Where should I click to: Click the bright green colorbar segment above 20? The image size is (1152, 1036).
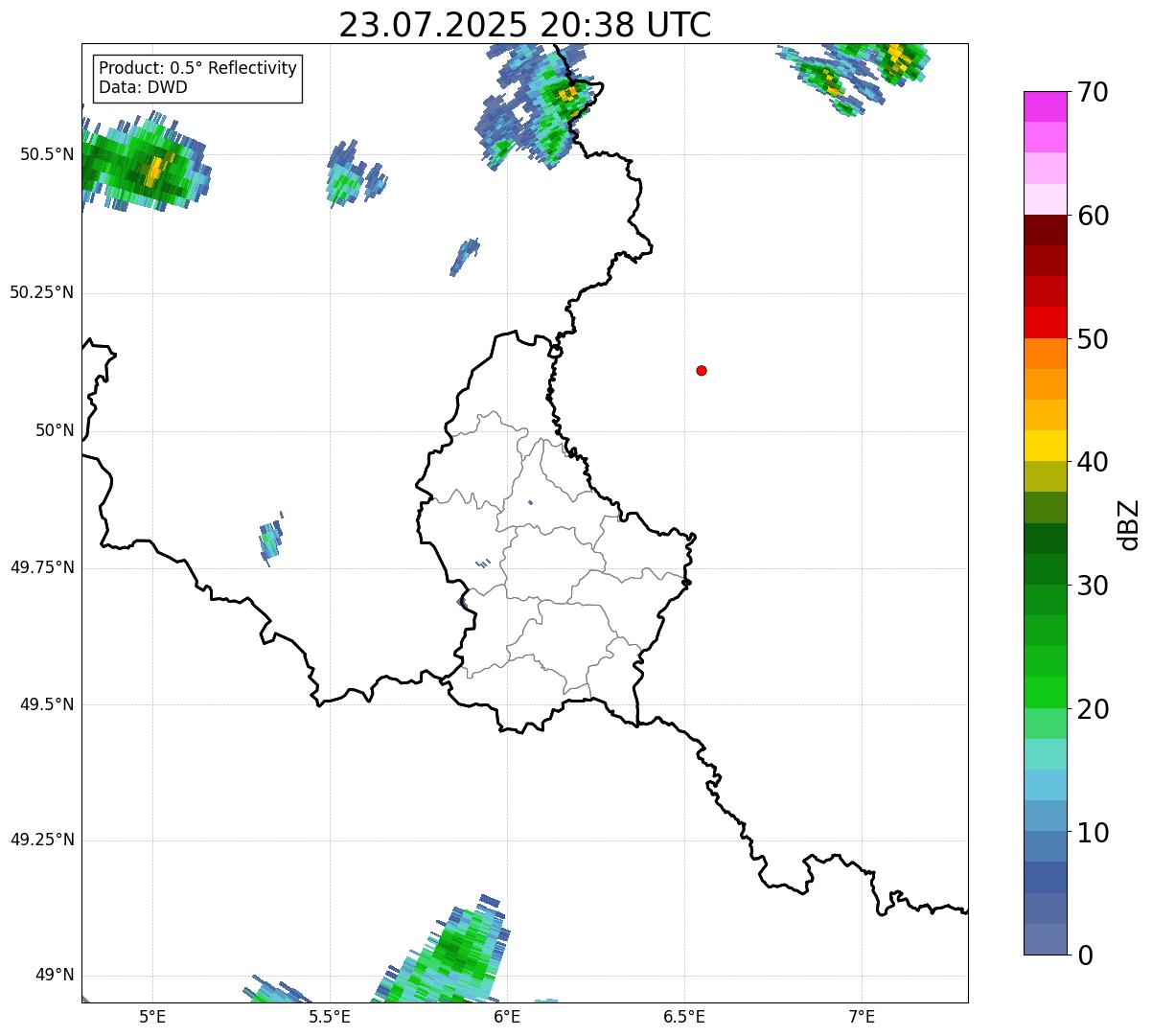[1045, 692]
